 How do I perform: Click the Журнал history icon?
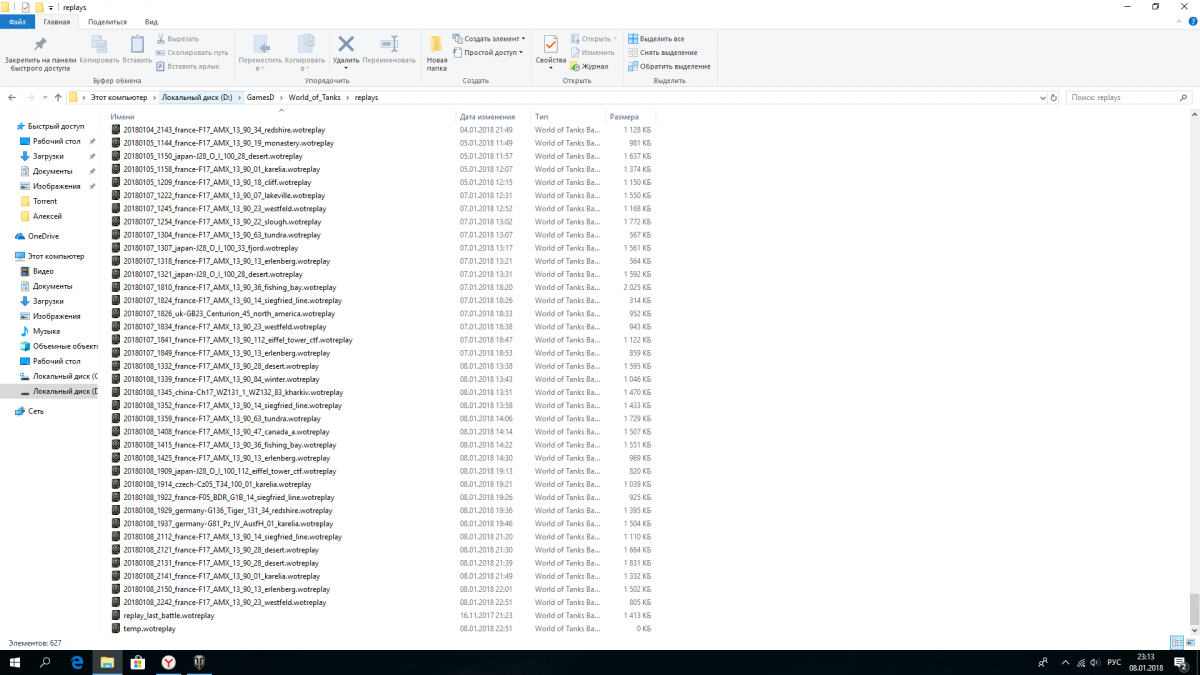click(589, 66)
